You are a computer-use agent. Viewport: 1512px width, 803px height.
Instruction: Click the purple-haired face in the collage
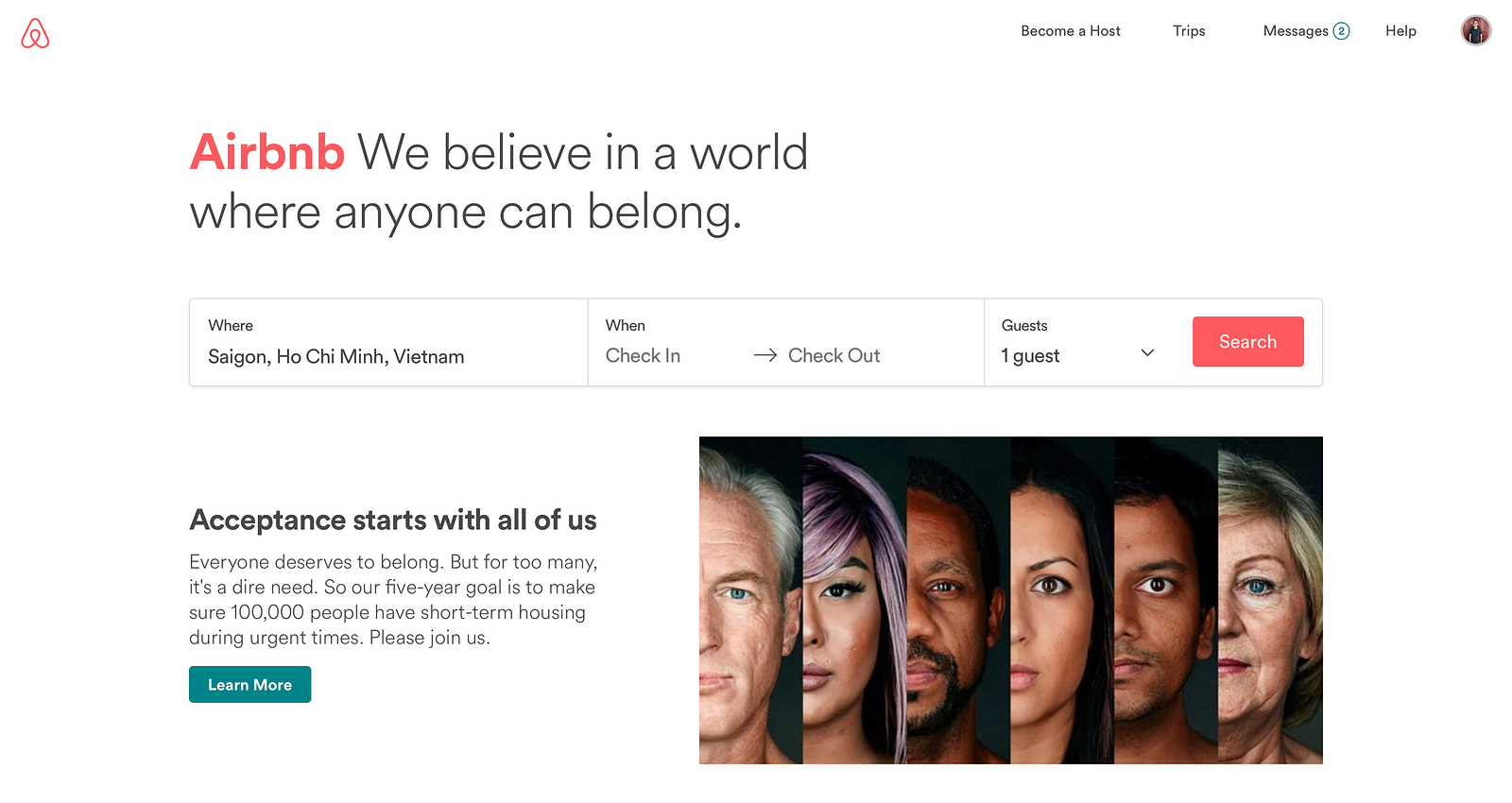pos(854,600)
